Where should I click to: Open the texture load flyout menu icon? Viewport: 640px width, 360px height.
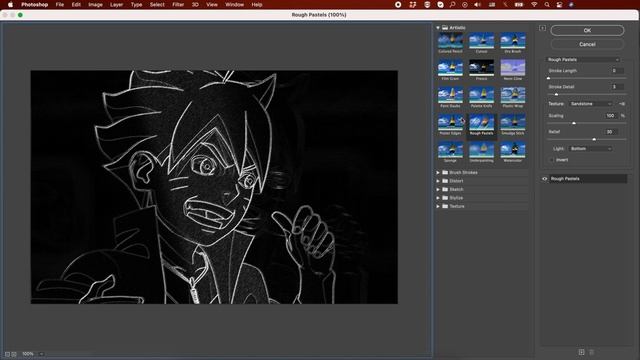click(622, 104)
